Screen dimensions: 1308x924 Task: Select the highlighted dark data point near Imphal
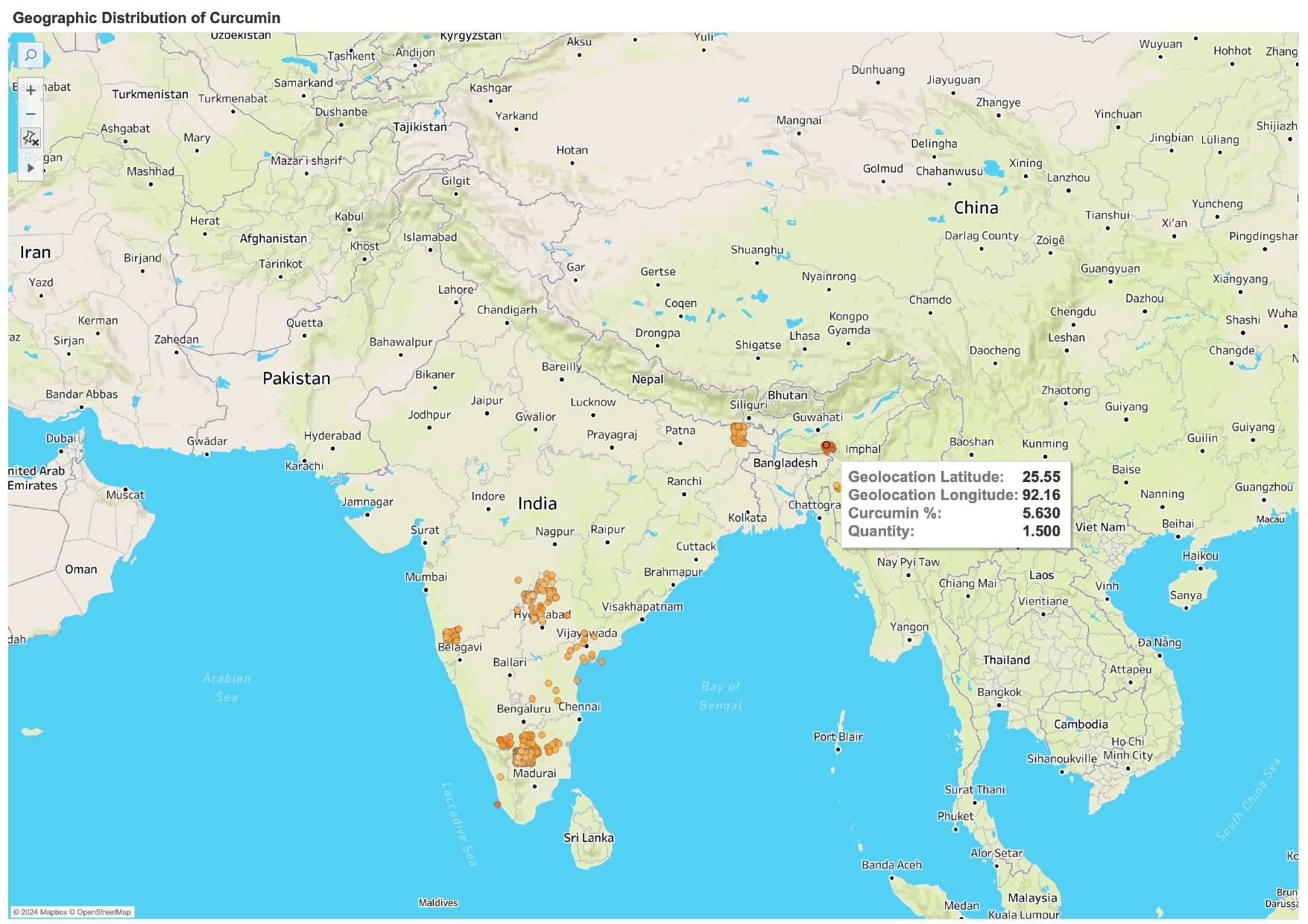click(826, 446)
